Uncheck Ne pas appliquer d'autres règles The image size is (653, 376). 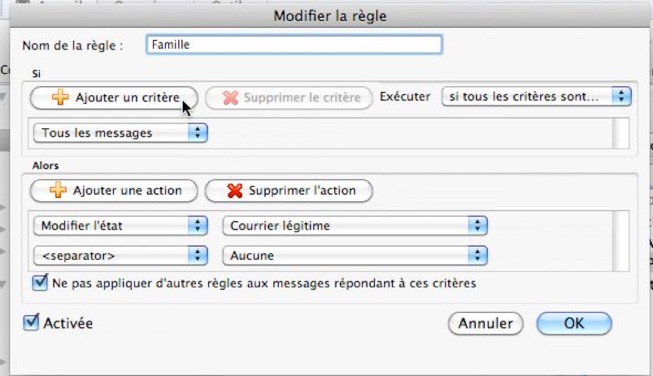(x=40, y=283)
